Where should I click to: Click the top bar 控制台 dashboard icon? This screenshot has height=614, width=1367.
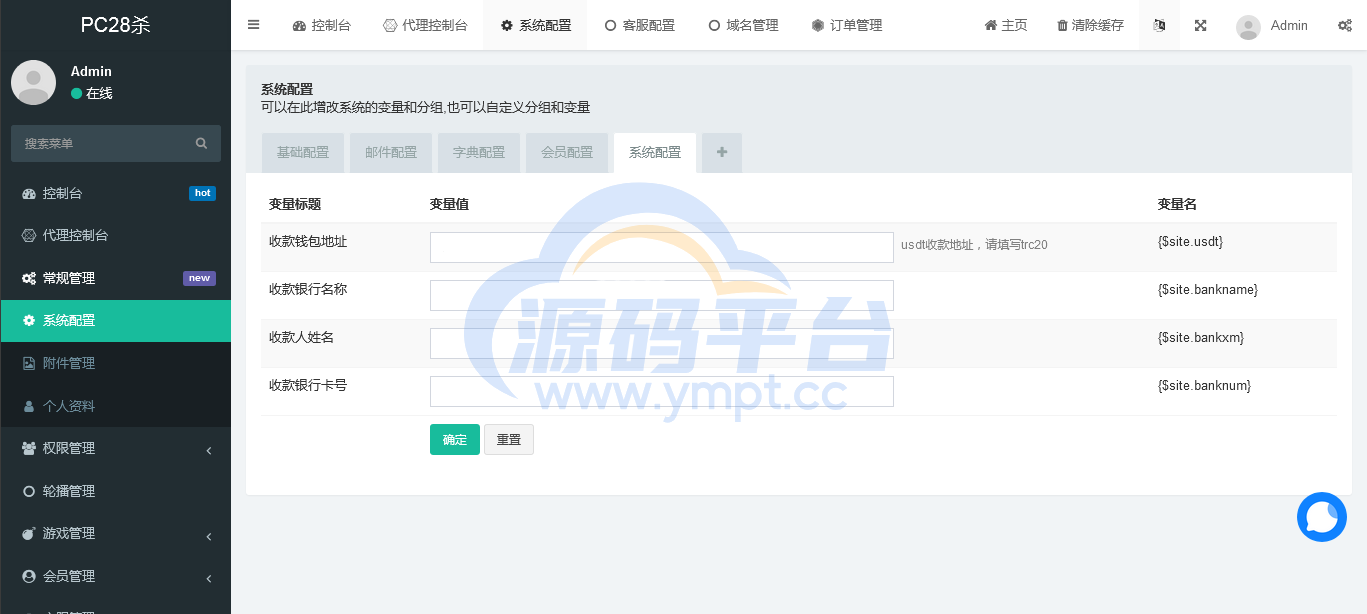(x=299, y=25)
